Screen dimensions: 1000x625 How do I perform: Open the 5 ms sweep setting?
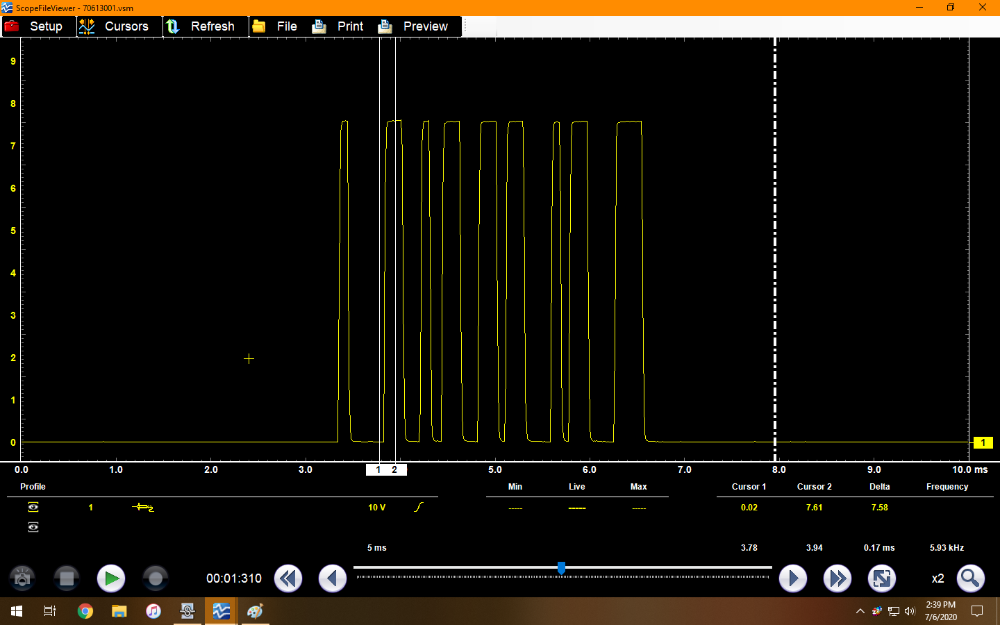376,548
